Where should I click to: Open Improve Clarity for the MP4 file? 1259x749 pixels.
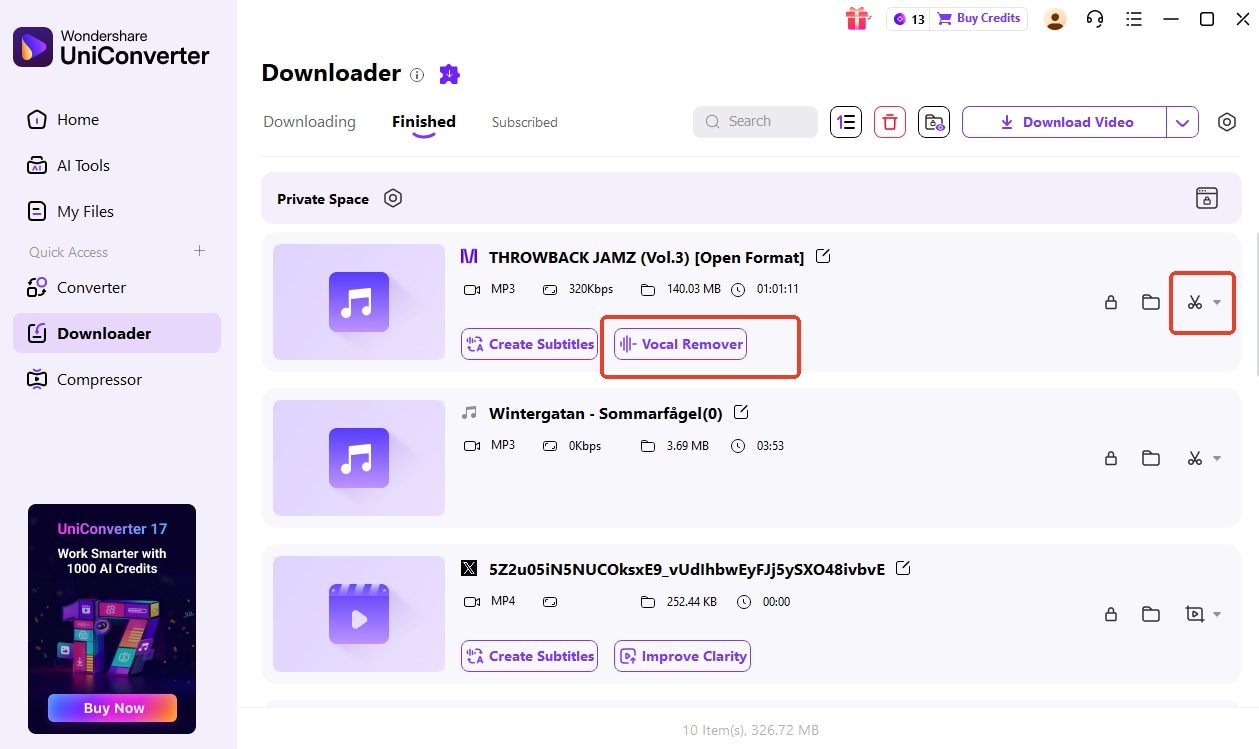pos(682,656)
